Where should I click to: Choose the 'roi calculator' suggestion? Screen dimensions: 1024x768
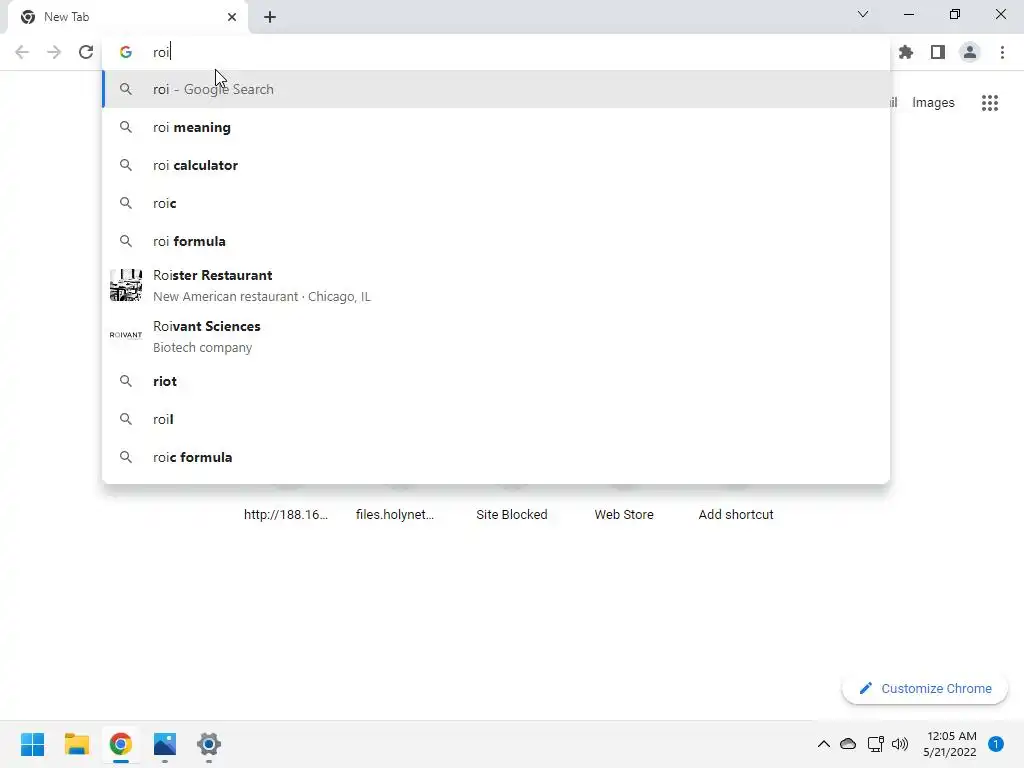496,165
